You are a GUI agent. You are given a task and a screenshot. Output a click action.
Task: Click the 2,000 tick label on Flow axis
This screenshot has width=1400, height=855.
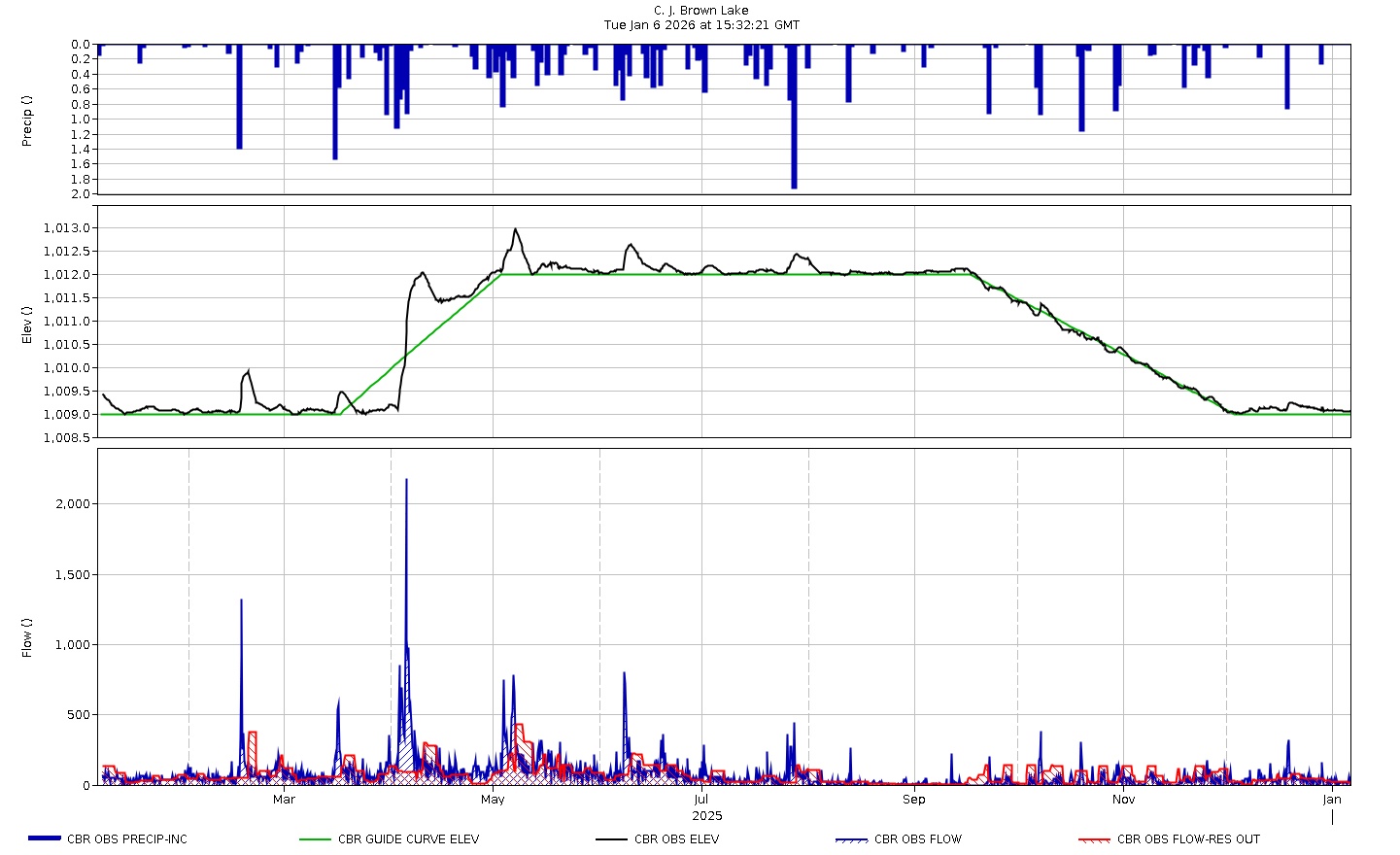tap(73, 504)
